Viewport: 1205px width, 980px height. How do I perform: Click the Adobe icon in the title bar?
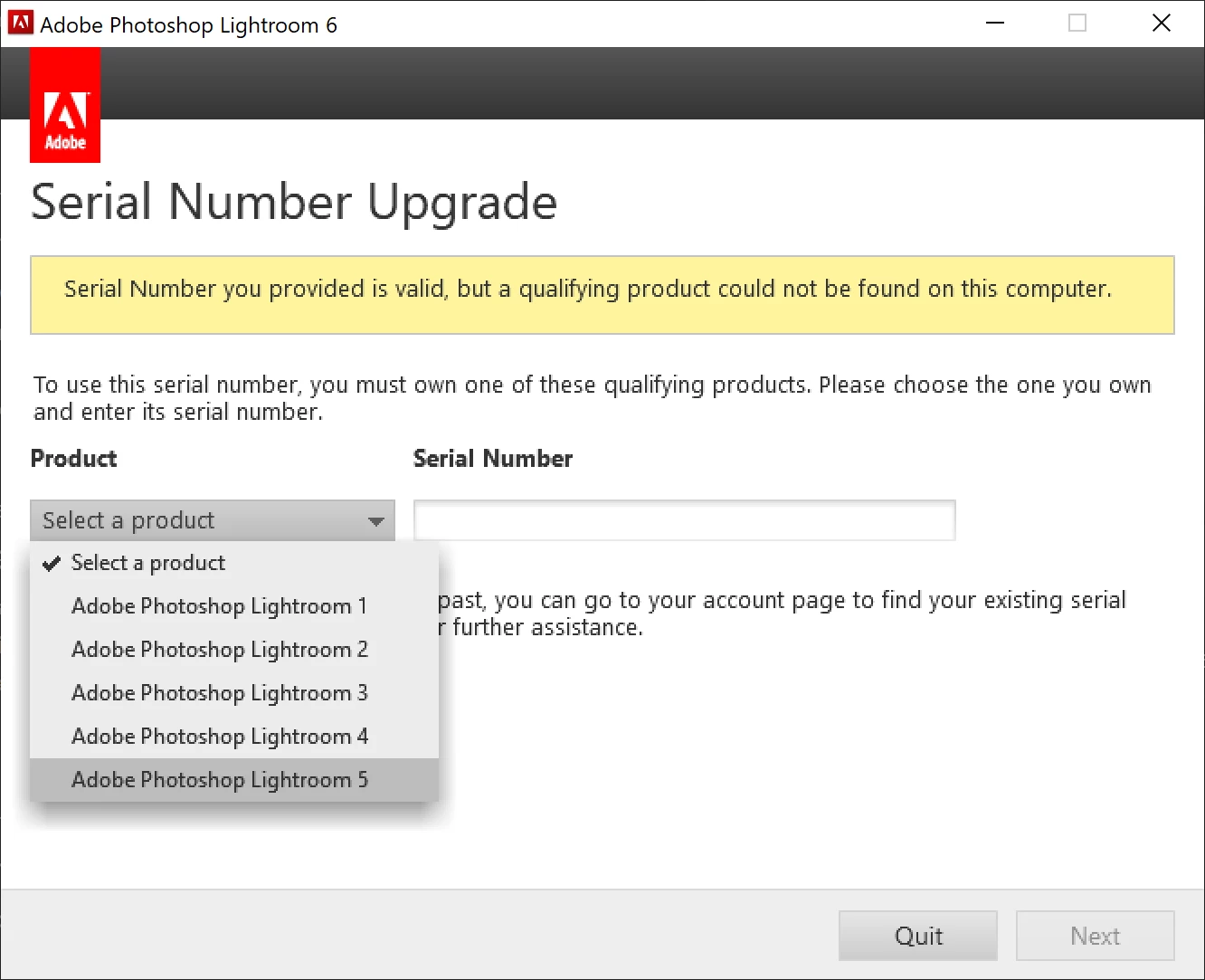click(20, 24)
